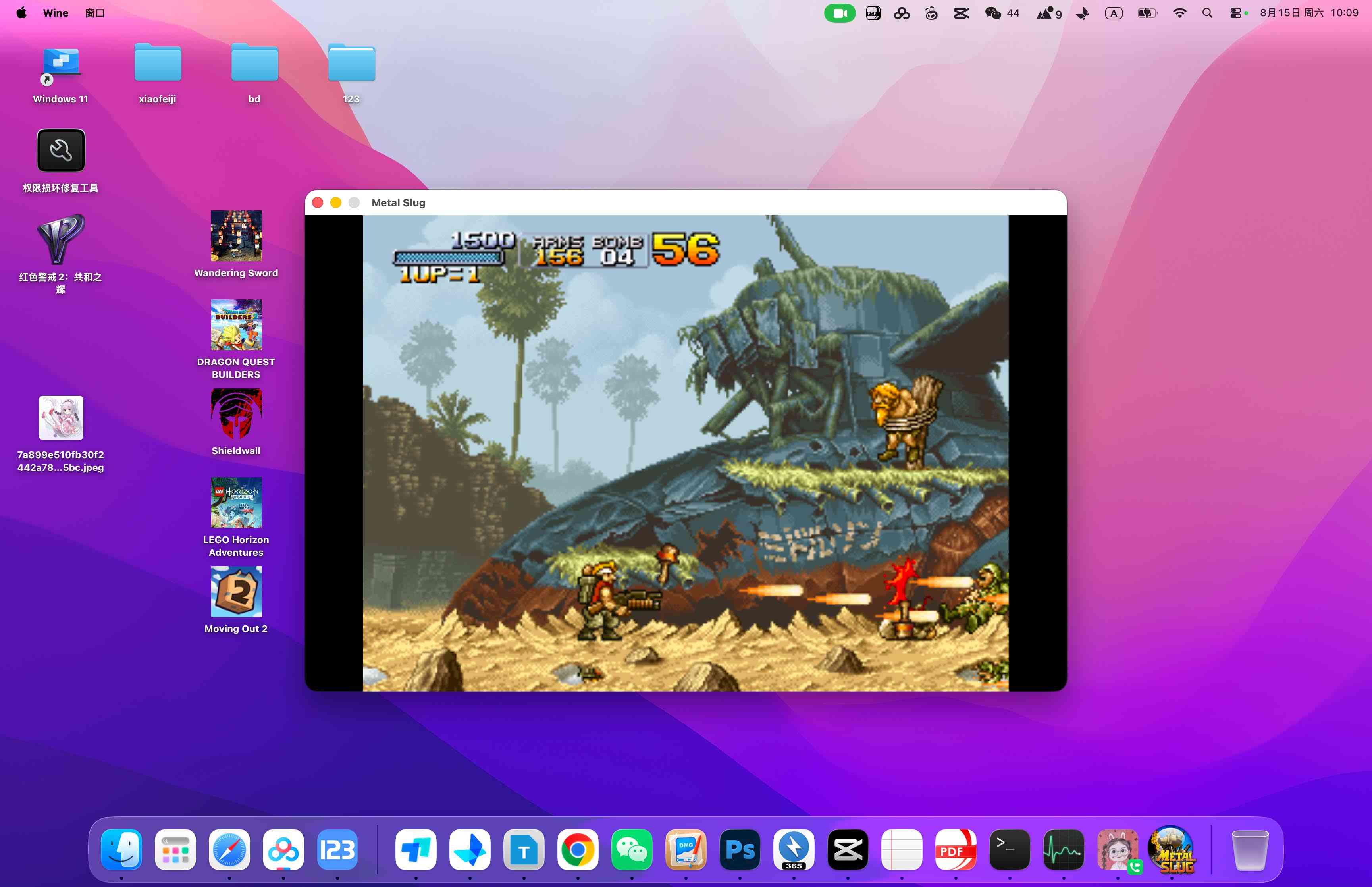The width and height of the screenshot is (1372, 887).
Task: Open Terminal from the Dock
Action: (x=1009, y=850)
